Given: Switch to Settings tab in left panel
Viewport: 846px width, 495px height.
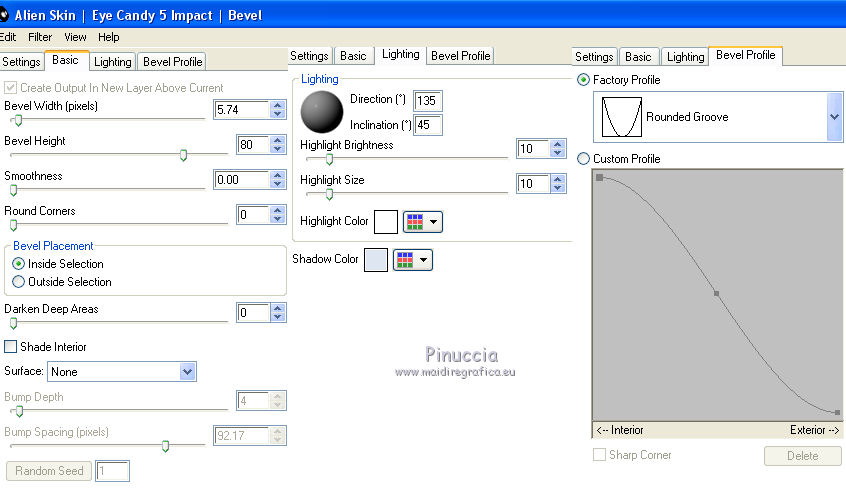Looking at the screenshot, I should tap(21, 62).
